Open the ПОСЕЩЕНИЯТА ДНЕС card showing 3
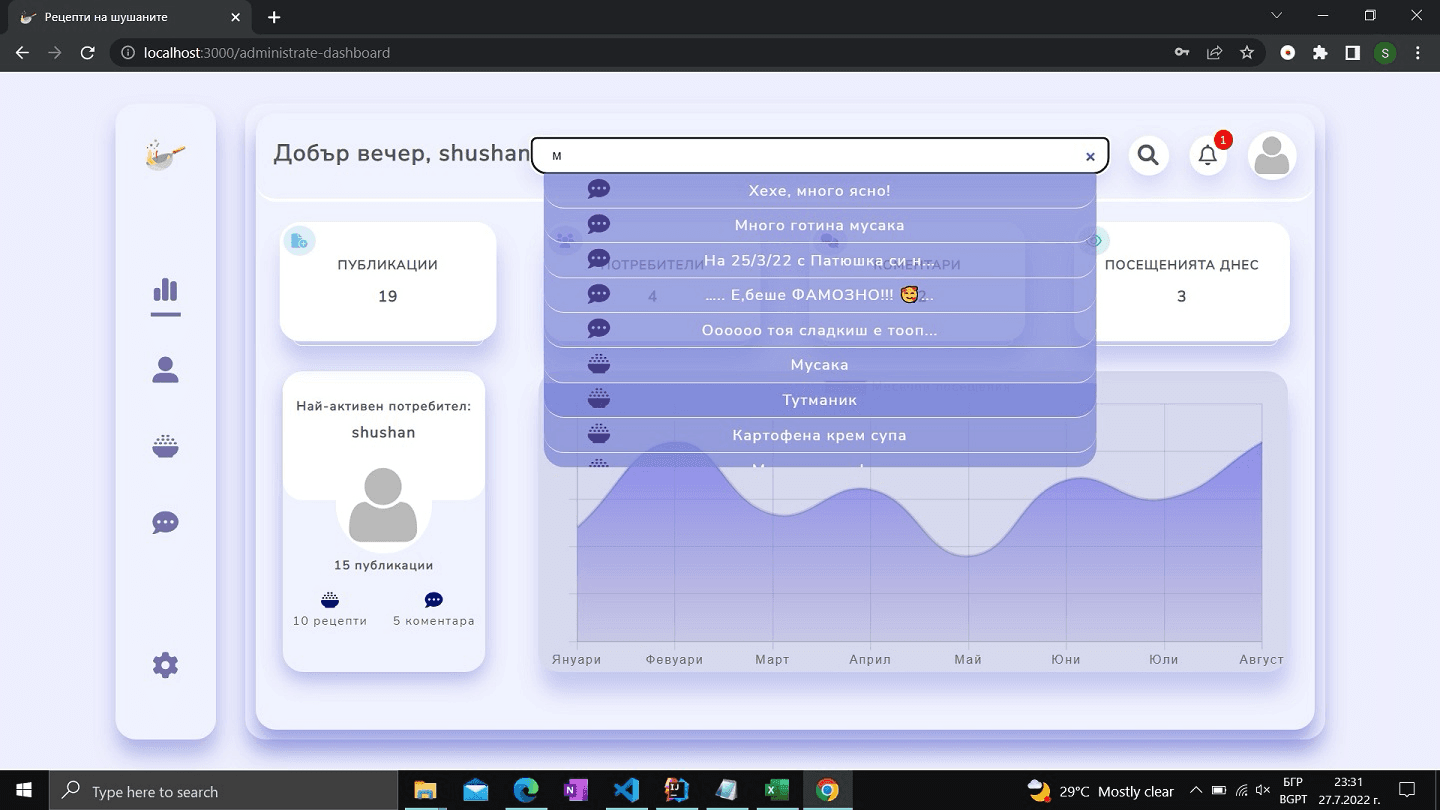Screen dimensions: 1440x810 coord(1181,281)
